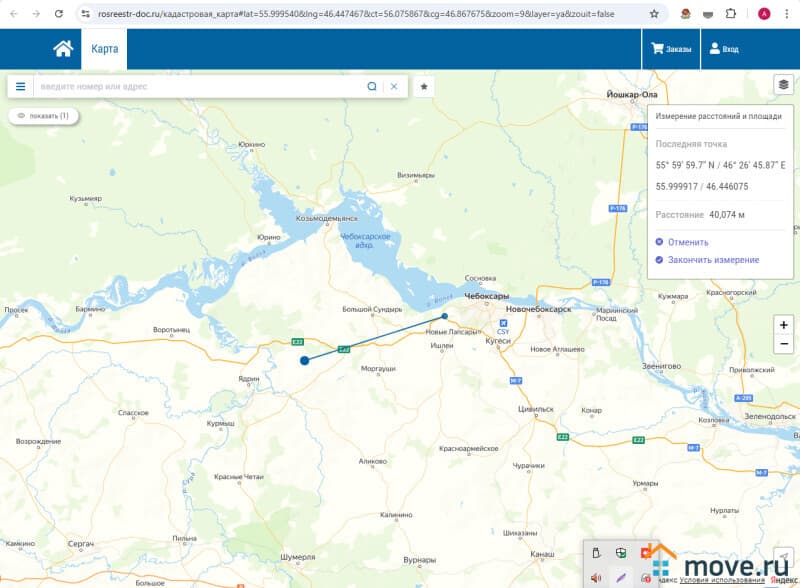Zoom out the map with minus button

pyautogui.click(x=783, y=344)
